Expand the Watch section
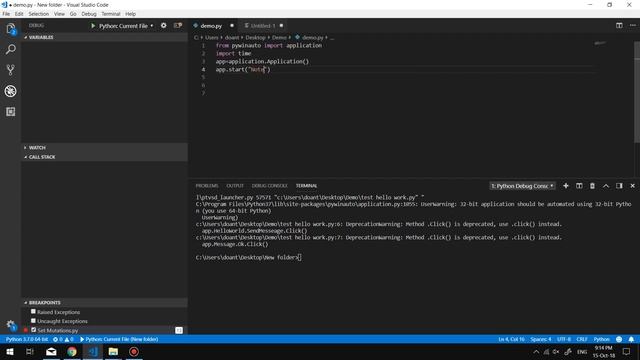The height and width of the screenshot is (360, 640). 104,147
